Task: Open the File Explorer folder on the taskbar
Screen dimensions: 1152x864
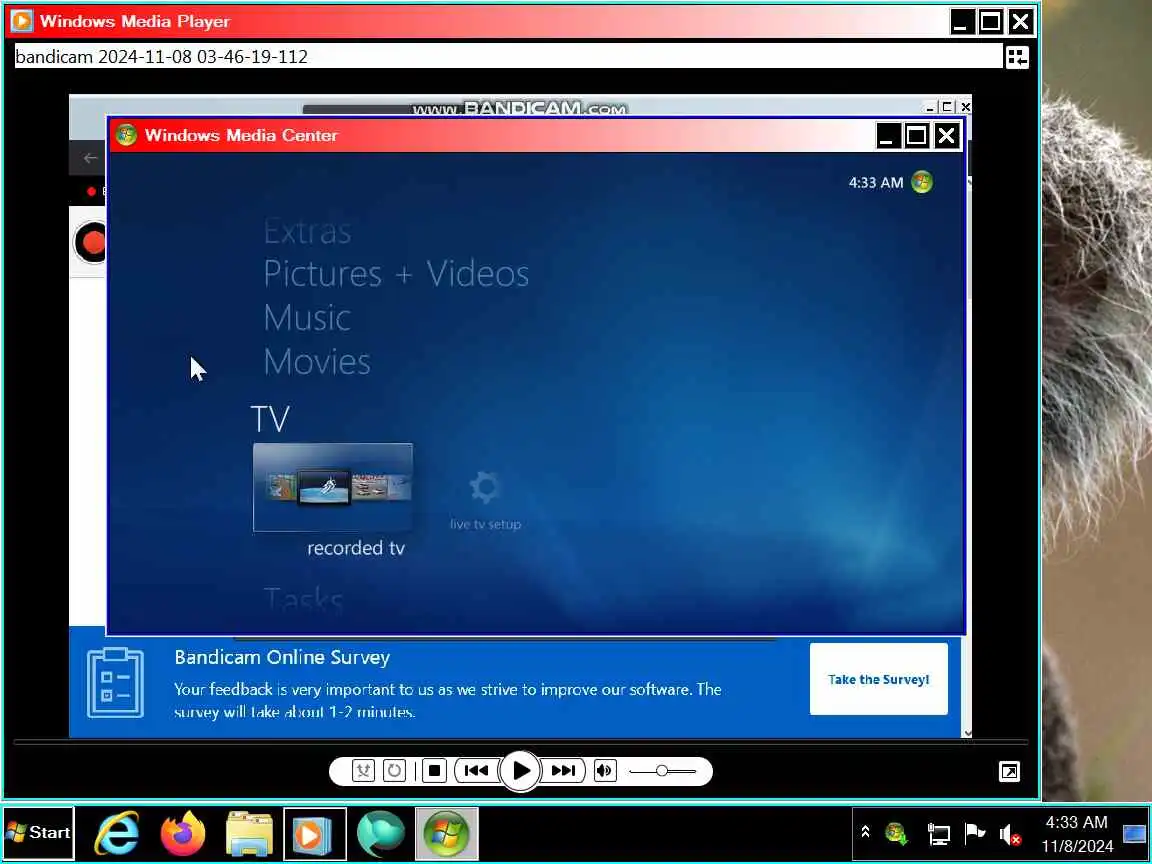Action: click(249, 833)
